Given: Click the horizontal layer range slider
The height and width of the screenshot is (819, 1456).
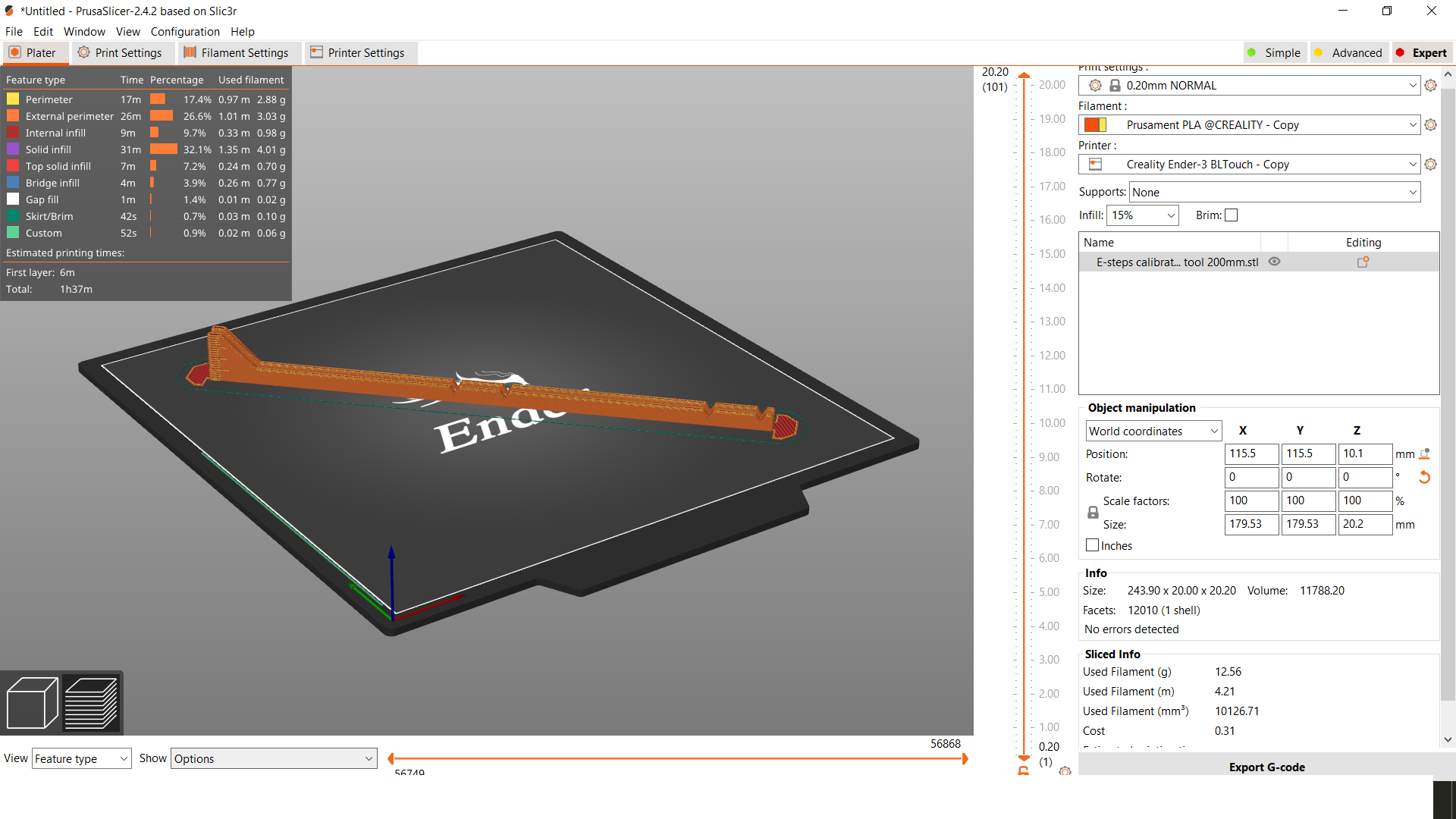Looking at the screenshot, I should (679, 758).
